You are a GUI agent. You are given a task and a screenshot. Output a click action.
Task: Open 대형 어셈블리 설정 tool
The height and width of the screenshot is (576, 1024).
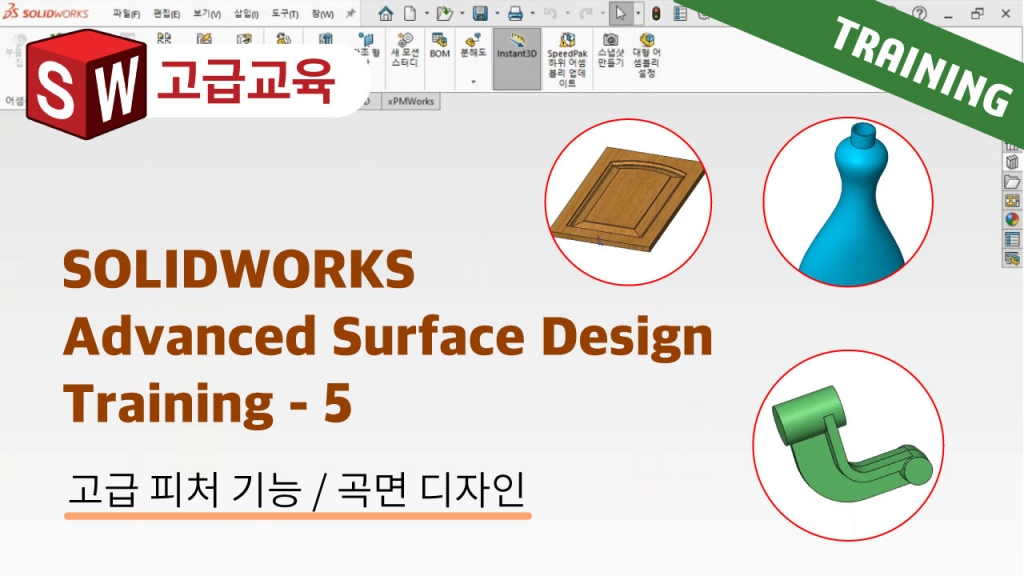tap(647, 55)
